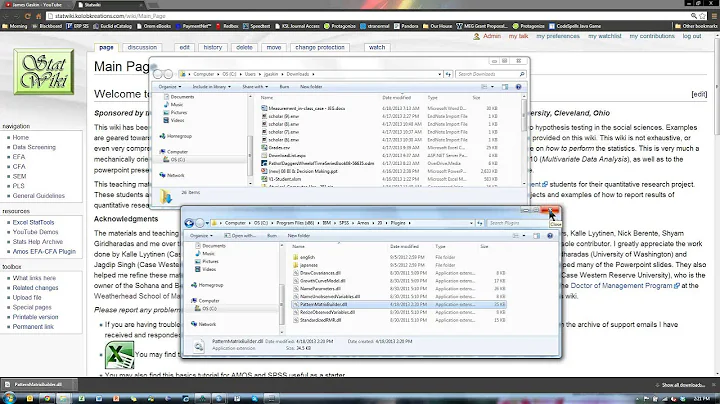Click the bookmark star in the Chrome address bar
Viewport: 720px width, 404px height.
pyautogui.click(x=702, y=16)
